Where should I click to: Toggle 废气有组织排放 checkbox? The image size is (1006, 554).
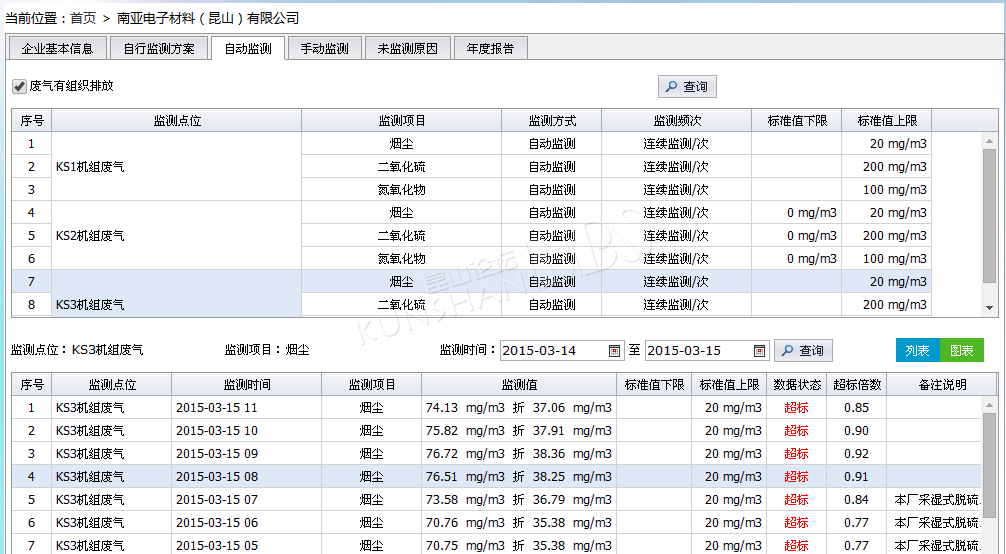pyautogui.click(x=19, y=86)
